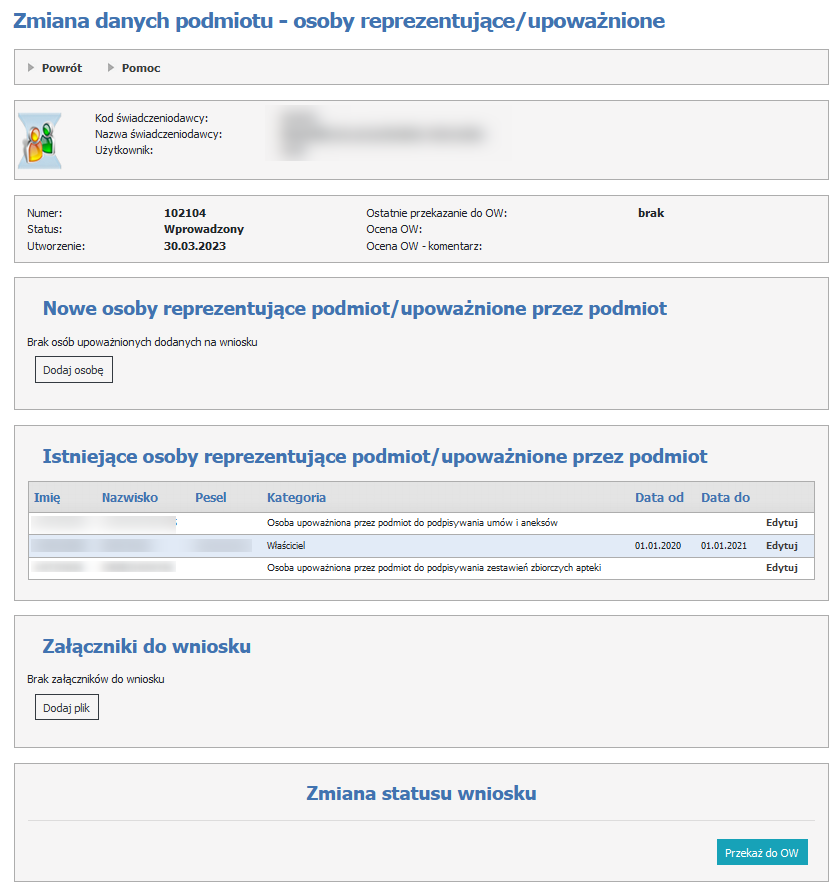This screenshot has width=838, height=894.
Task: Click the Kategoria column header
Action: click(296, 498)
